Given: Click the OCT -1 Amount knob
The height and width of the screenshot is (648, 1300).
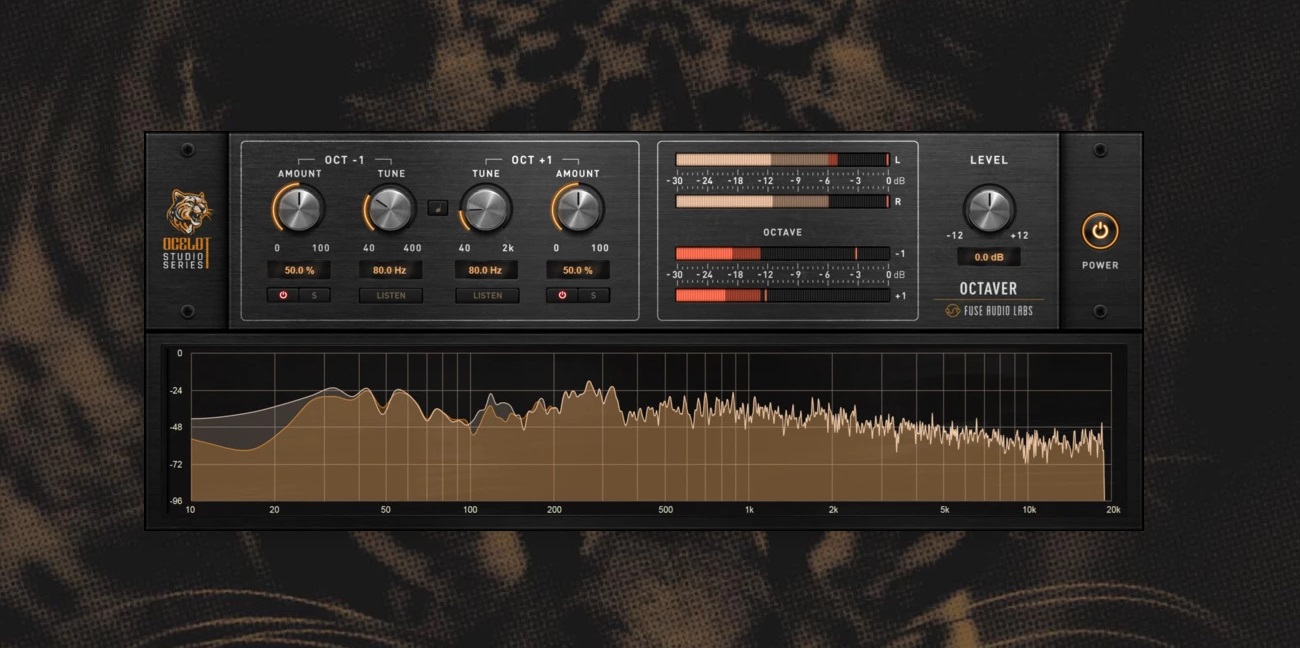Looking at the screenshot, I should (299, 208).
